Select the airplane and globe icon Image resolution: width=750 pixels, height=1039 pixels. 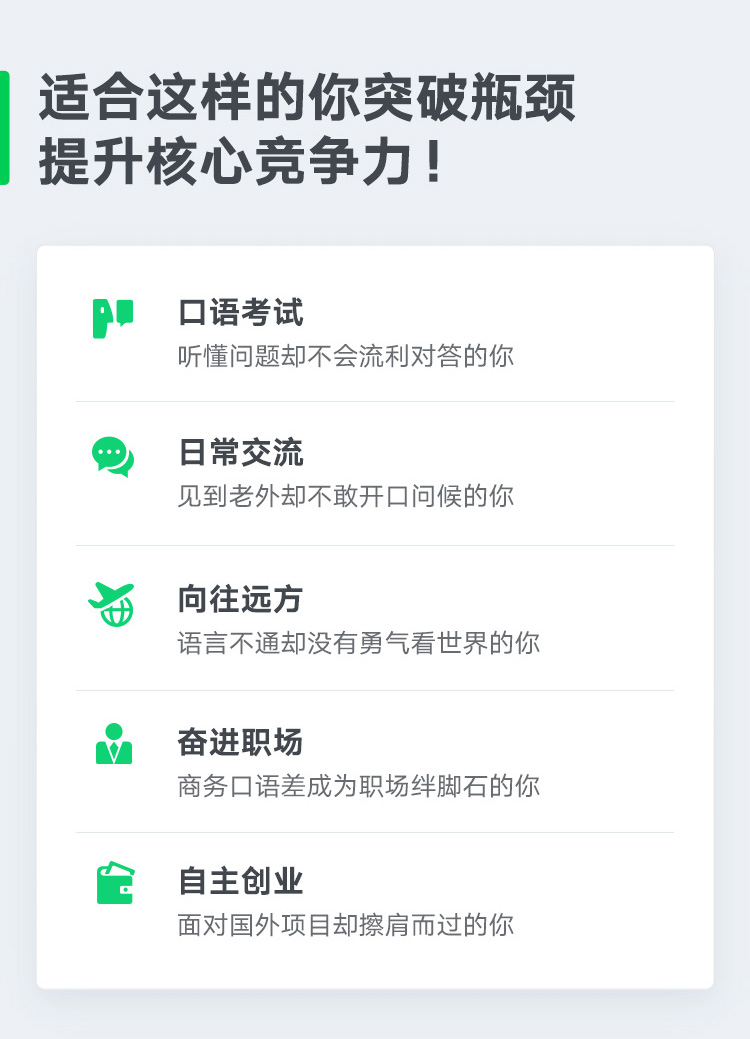click(x=111, y=604)
